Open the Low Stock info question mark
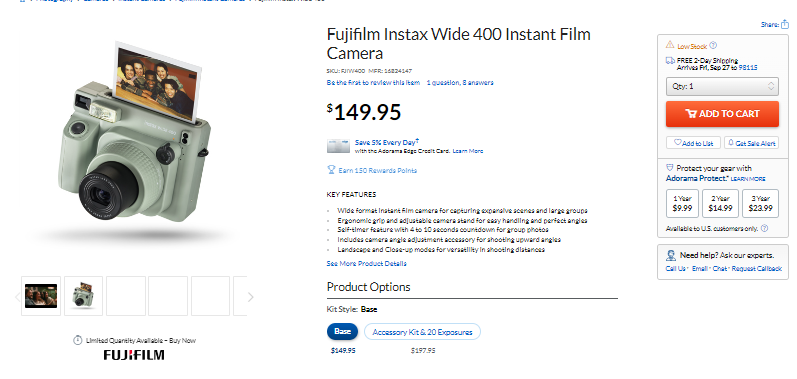This screenshot has width=797, height=379. [x=713, y=45]
